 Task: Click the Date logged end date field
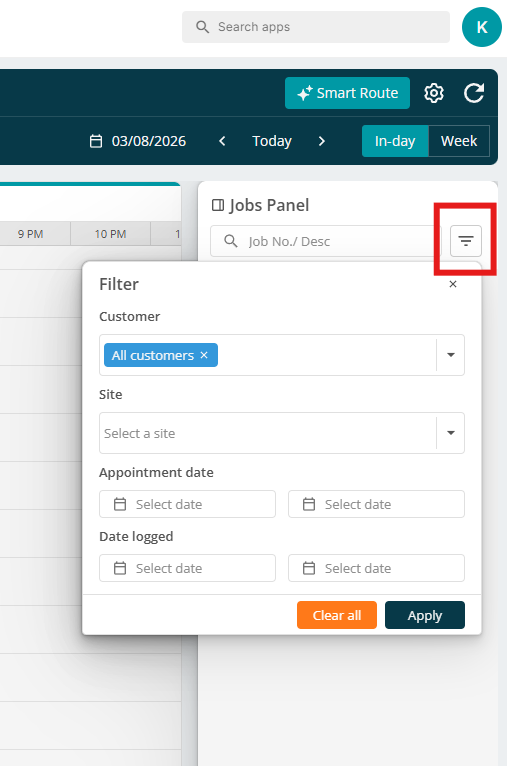[x=376, y=568]
